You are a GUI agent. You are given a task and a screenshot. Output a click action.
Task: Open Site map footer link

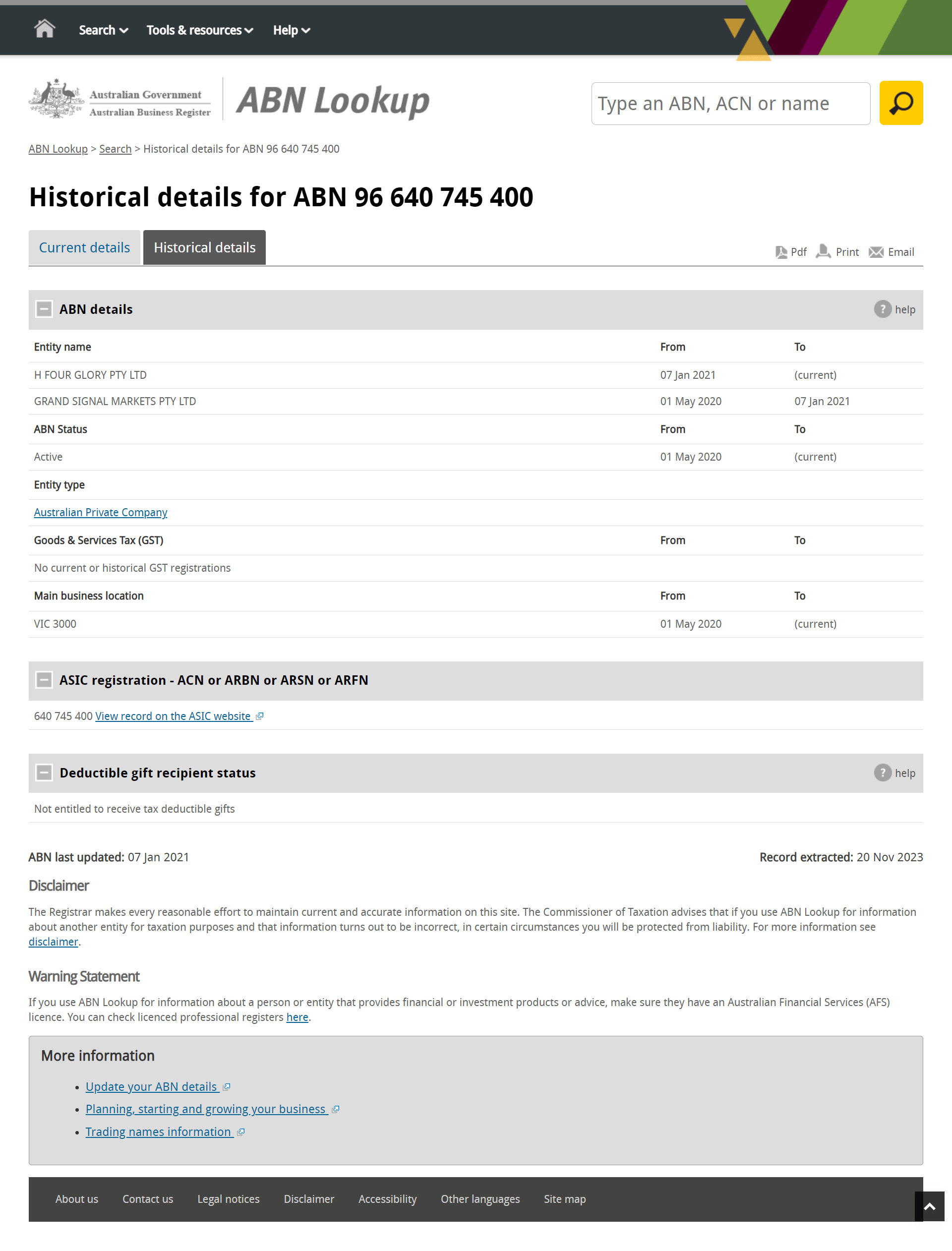point(565,1199)
